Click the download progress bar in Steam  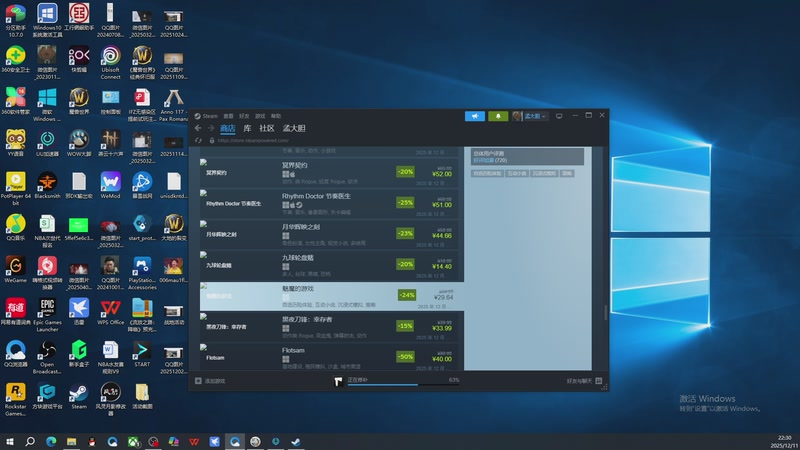[x=403, y=384]
